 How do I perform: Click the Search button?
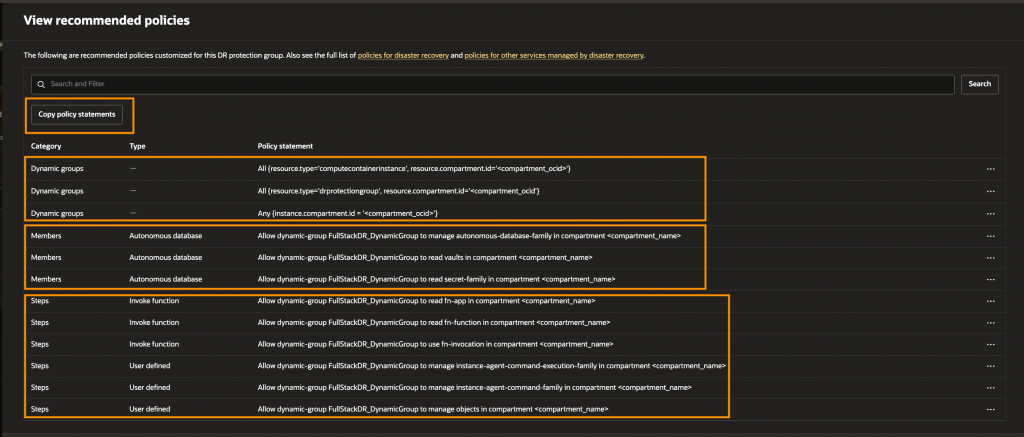(979, 84)
